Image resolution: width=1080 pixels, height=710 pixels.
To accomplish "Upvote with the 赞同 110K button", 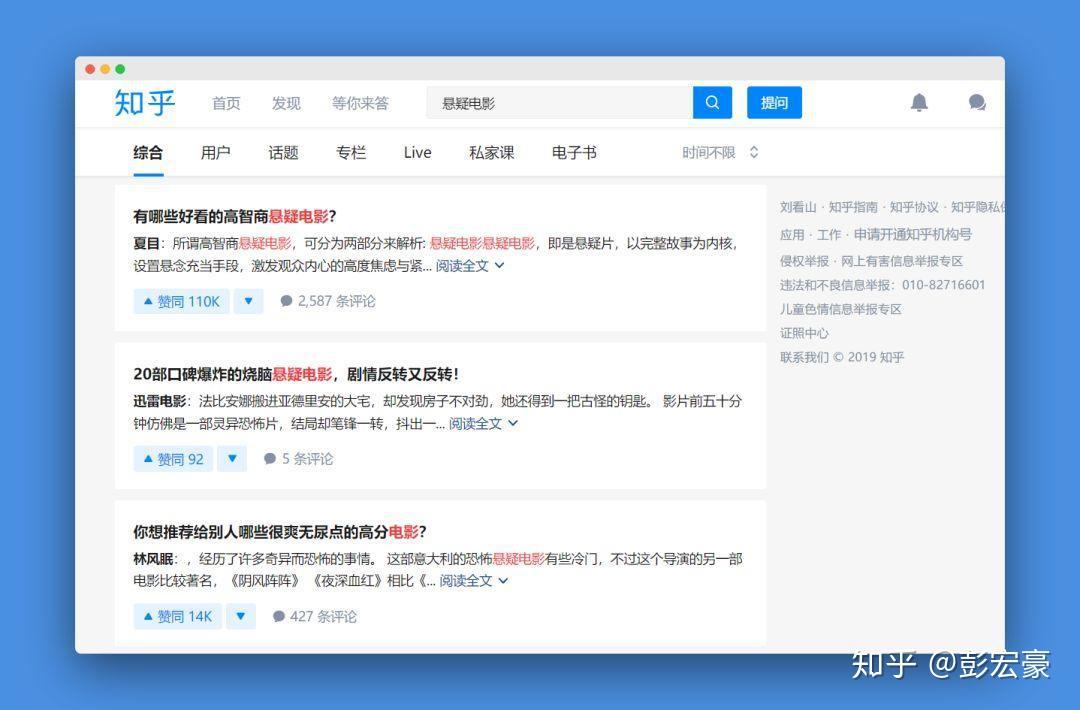I will pyautogui.click(x=181, y=301).
